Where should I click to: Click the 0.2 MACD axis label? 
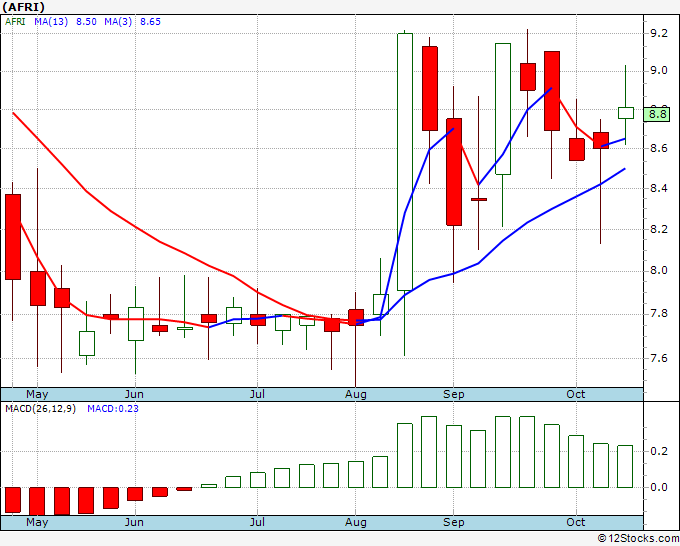click(659, 451)
